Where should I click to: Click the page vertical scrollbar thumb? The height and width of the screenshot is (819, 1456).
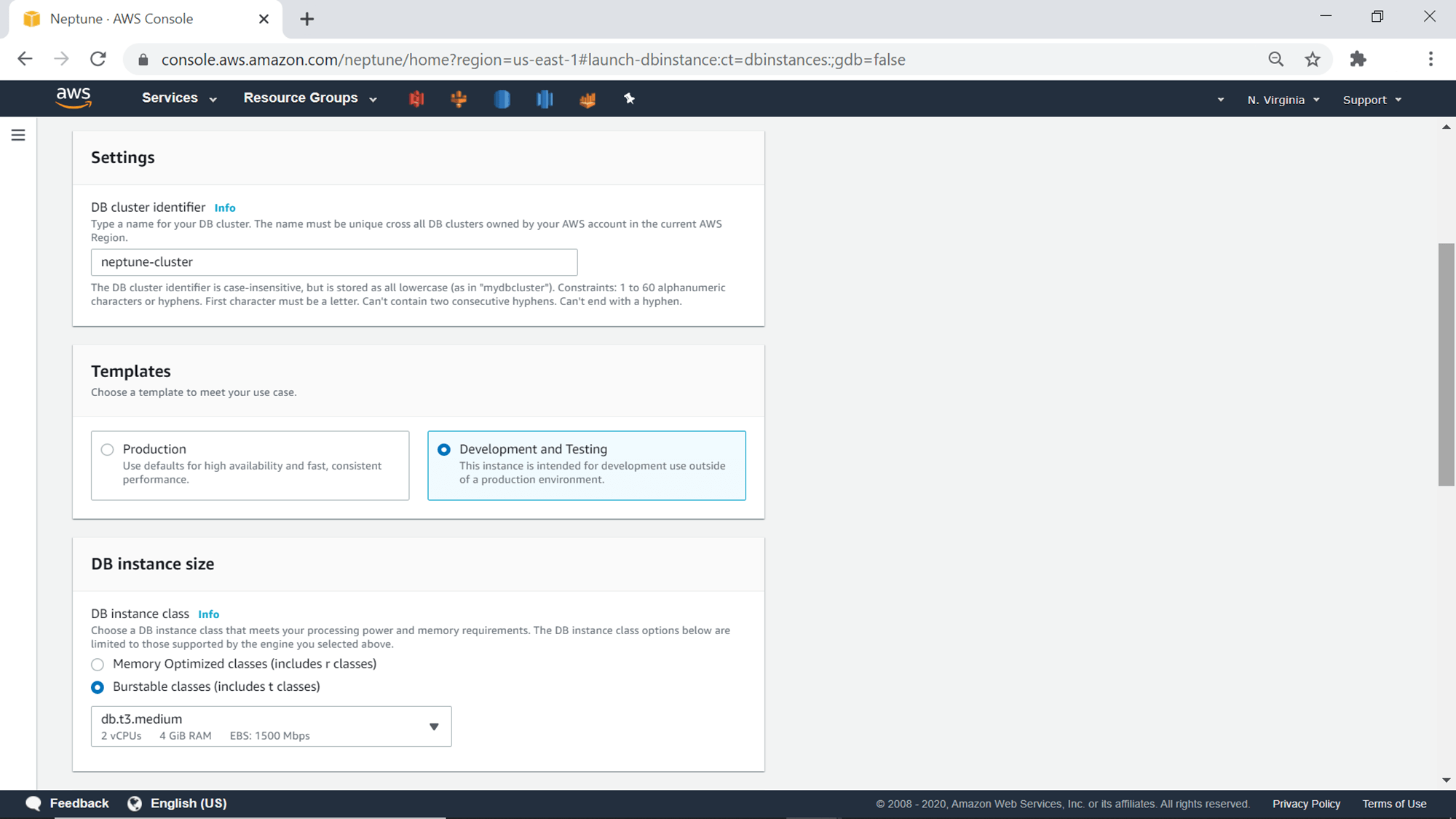[1446, 364]
